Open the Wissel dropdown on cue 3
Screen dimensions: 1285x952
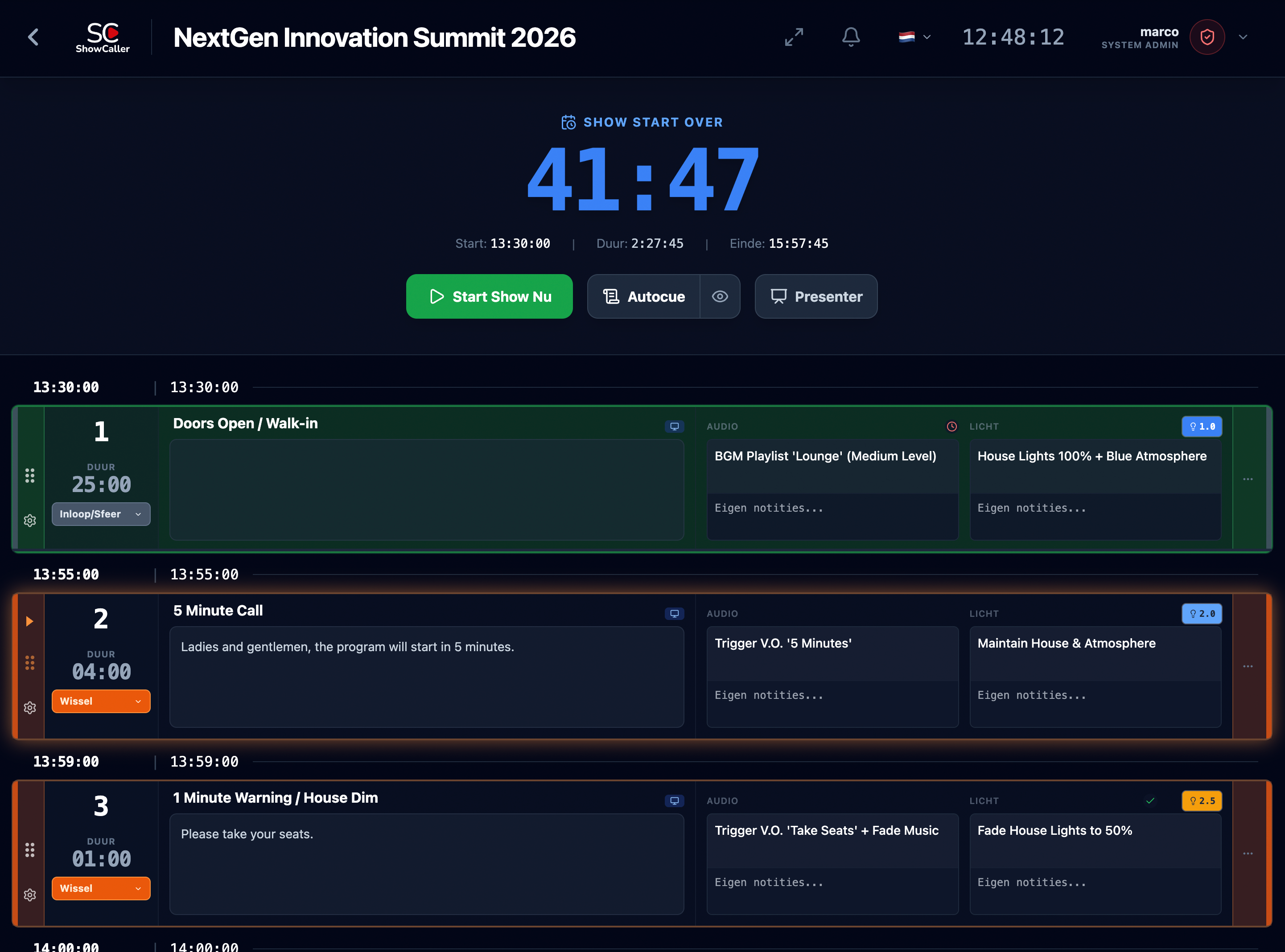tap(101, 889)
